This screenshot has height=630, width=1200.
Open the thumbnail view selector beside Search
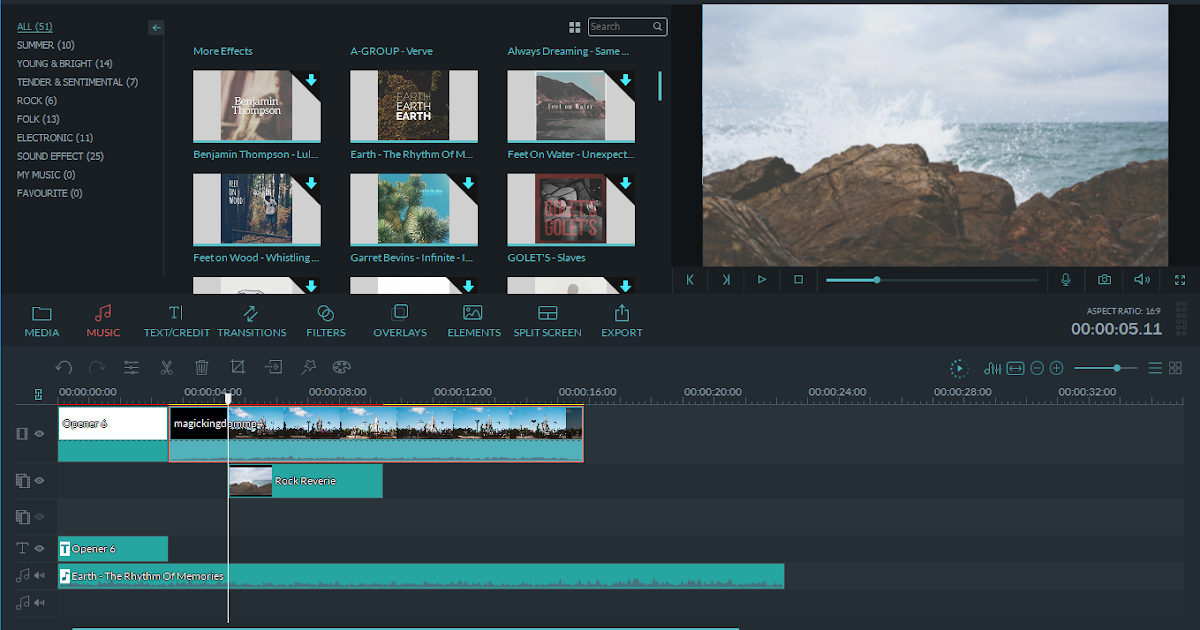(573, 26)
